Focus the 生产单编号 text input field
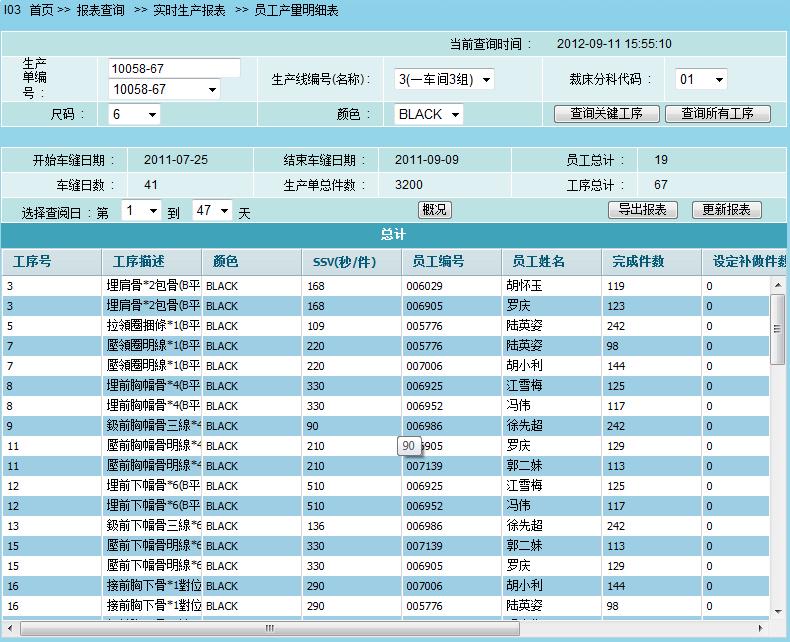Viewport: 790px width, 642px height. [x=174, y=68]
